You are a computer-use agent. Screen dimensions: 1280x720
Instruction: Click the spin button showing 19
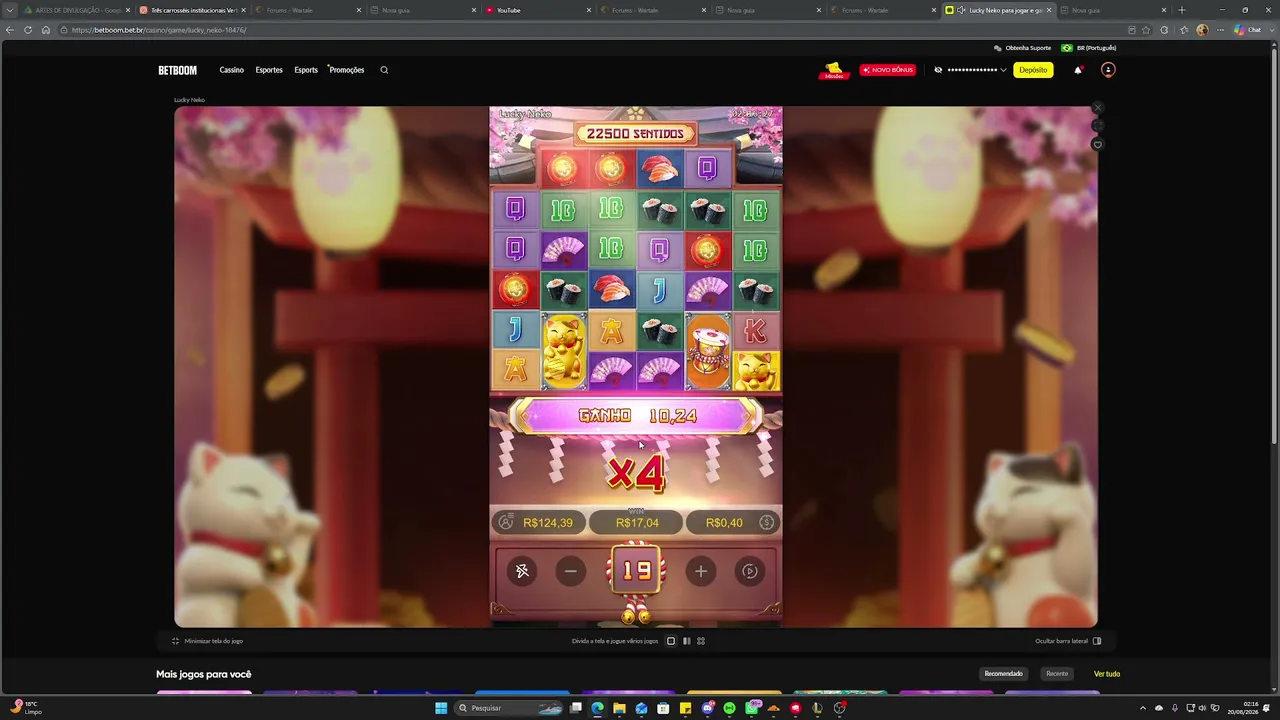click(x=637, y=571)
